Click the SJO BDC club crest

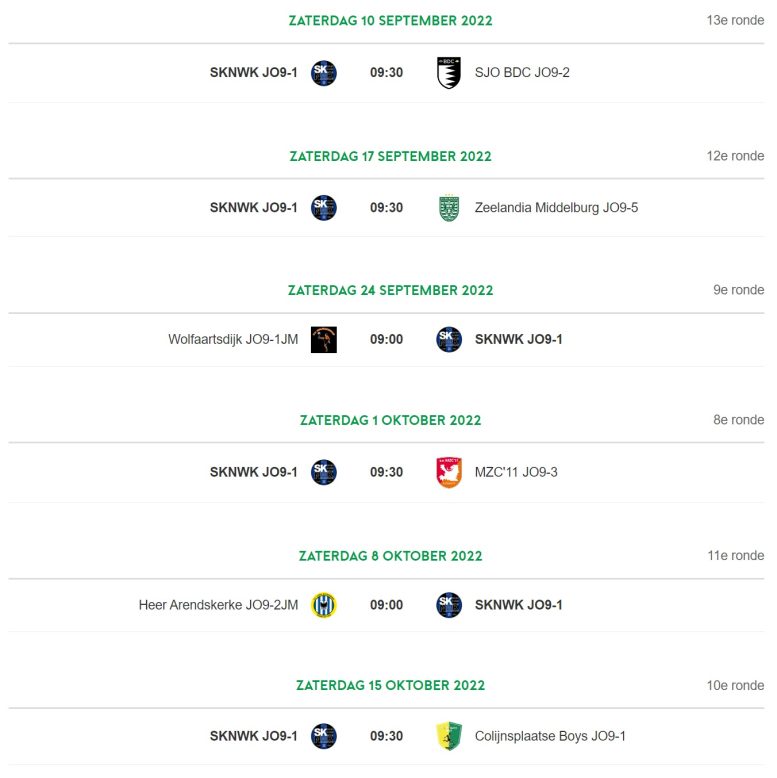click(x=449, y=72)
